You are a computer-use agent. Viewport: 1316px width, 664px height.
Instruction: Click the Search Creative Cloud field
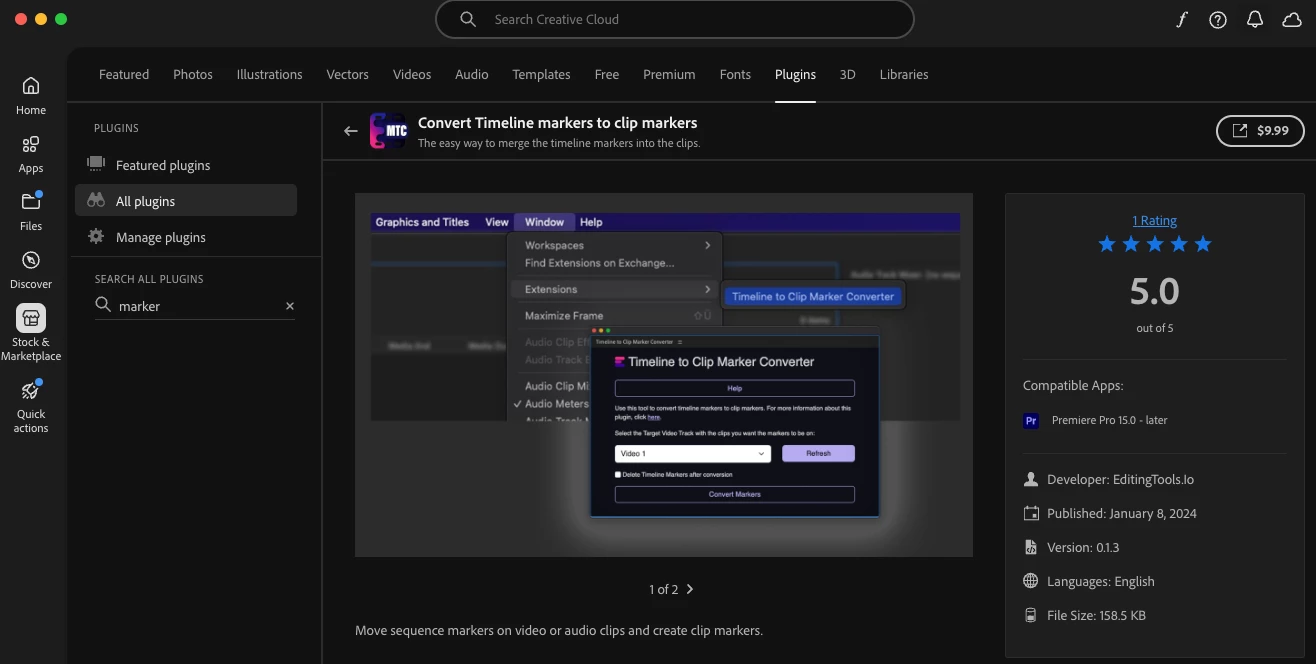pos(675,19)
